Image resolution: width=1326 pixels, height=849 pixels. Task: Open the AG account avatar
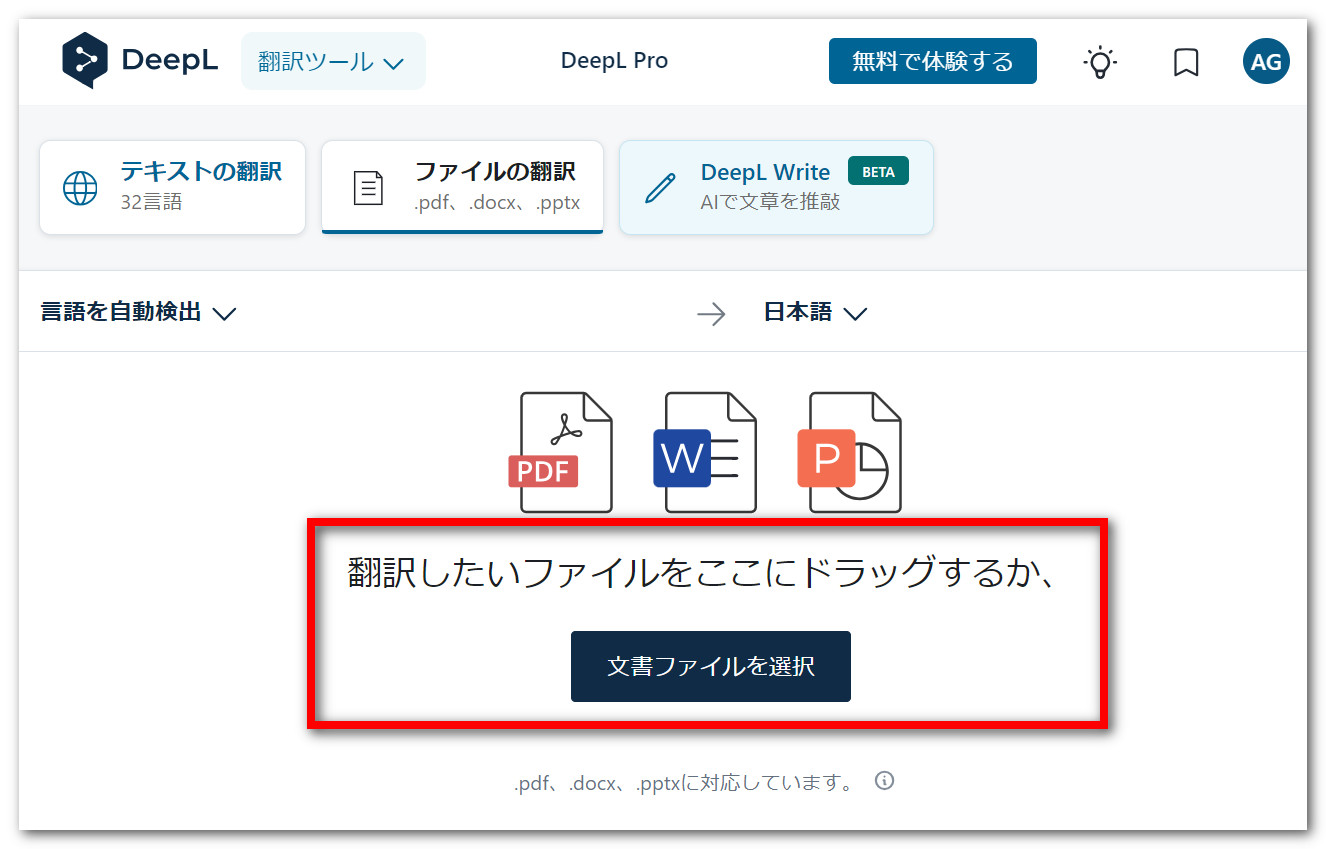1266,61
